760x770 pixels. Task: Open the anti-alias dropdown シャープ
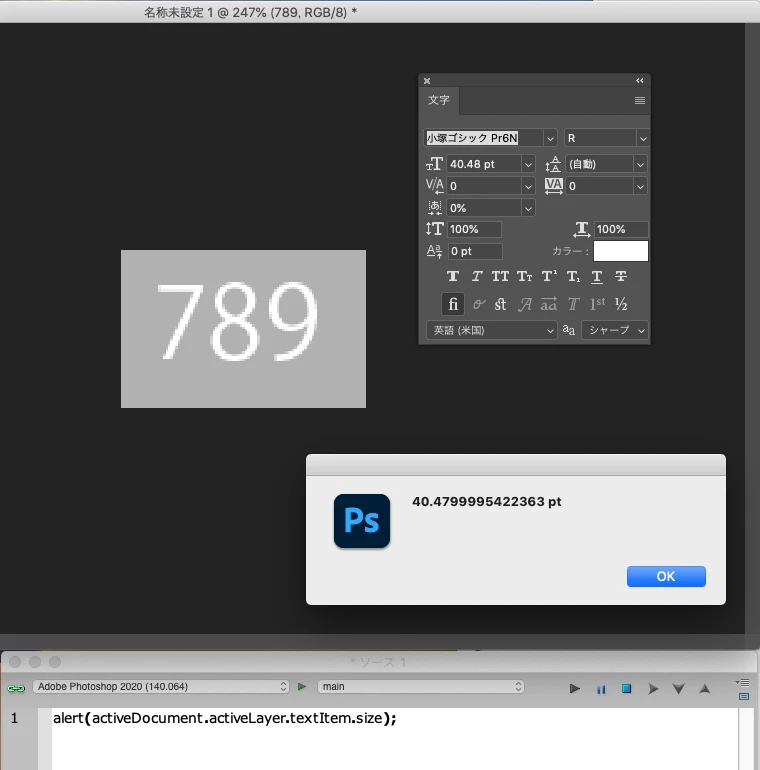pyautogui.click(x=615, y=330)
